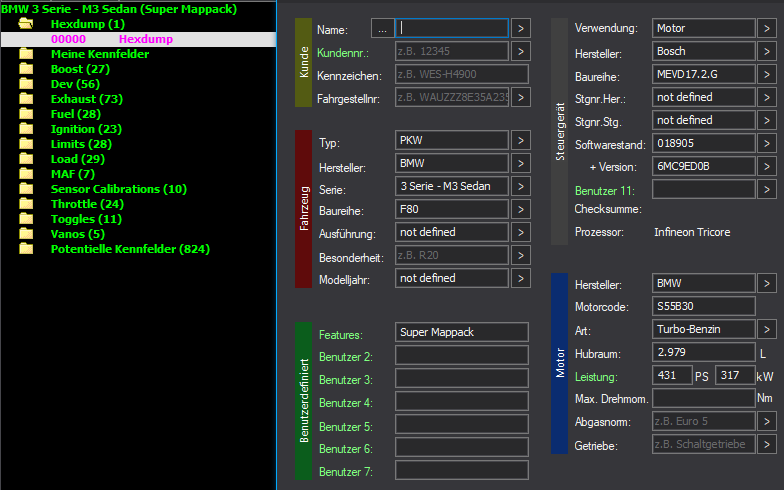Click the Leistung kW field showing 317

(735, 375)
